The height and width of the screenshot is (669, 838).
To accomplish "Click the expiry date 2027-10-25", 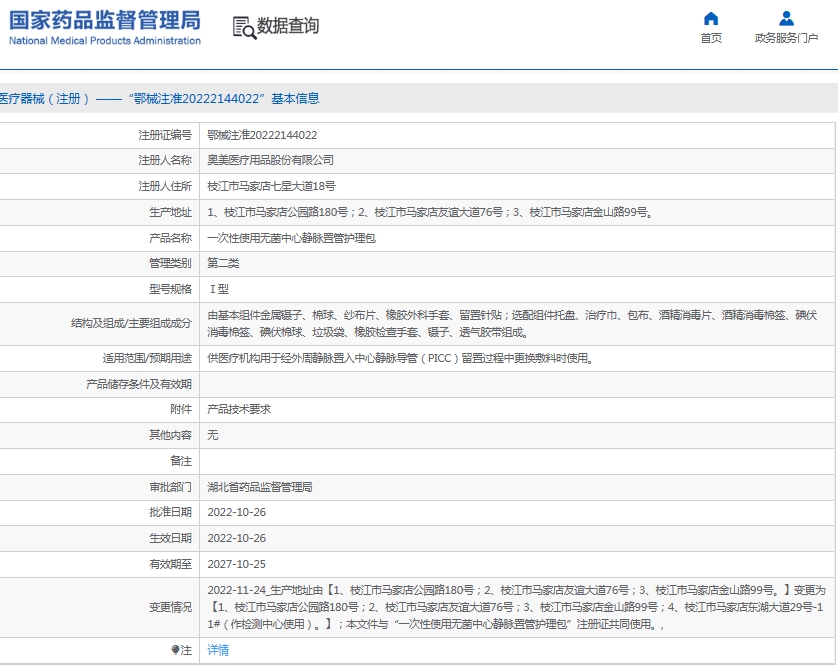I will [236, 564].
